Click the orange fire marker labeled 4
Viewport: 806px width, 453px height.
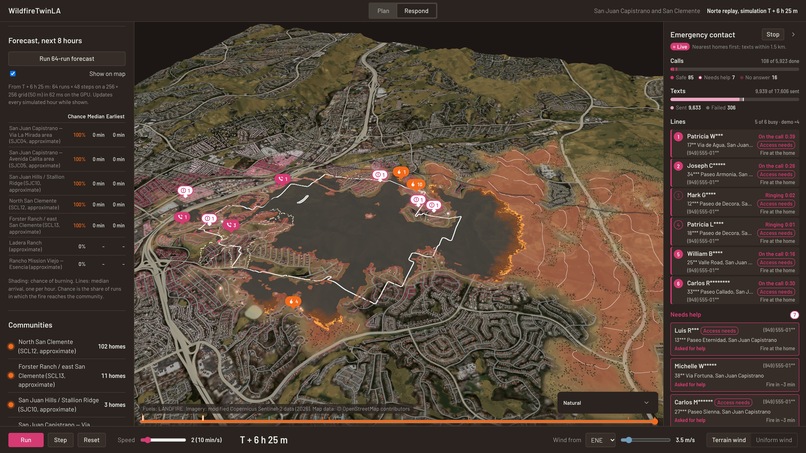click(x=292, y=301)
